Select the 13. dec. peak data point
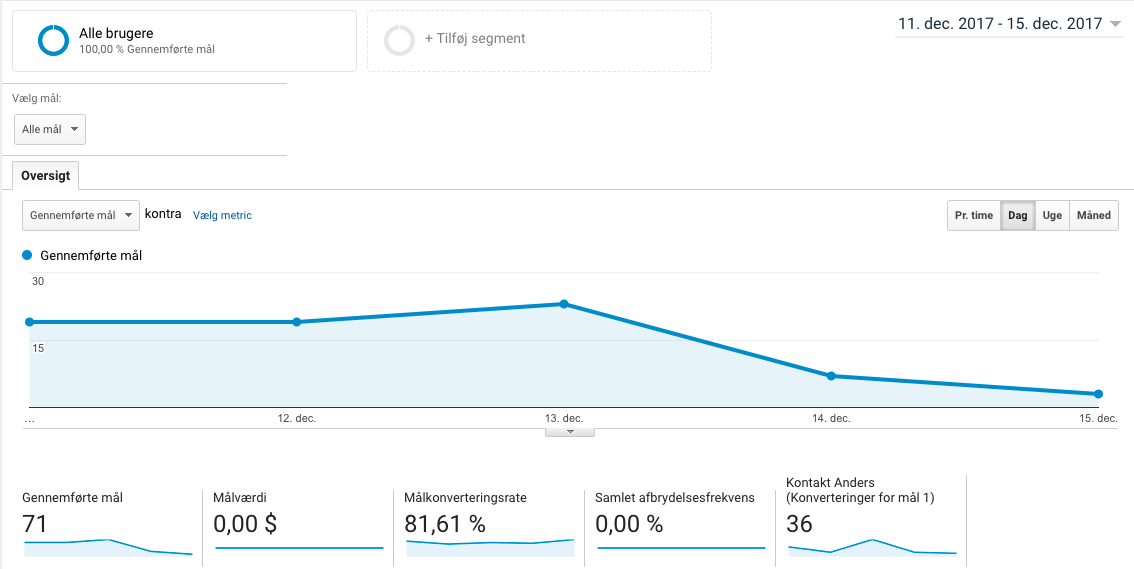Image resolution: width=1134 pixels, height=569 pixels. point(564,304)
